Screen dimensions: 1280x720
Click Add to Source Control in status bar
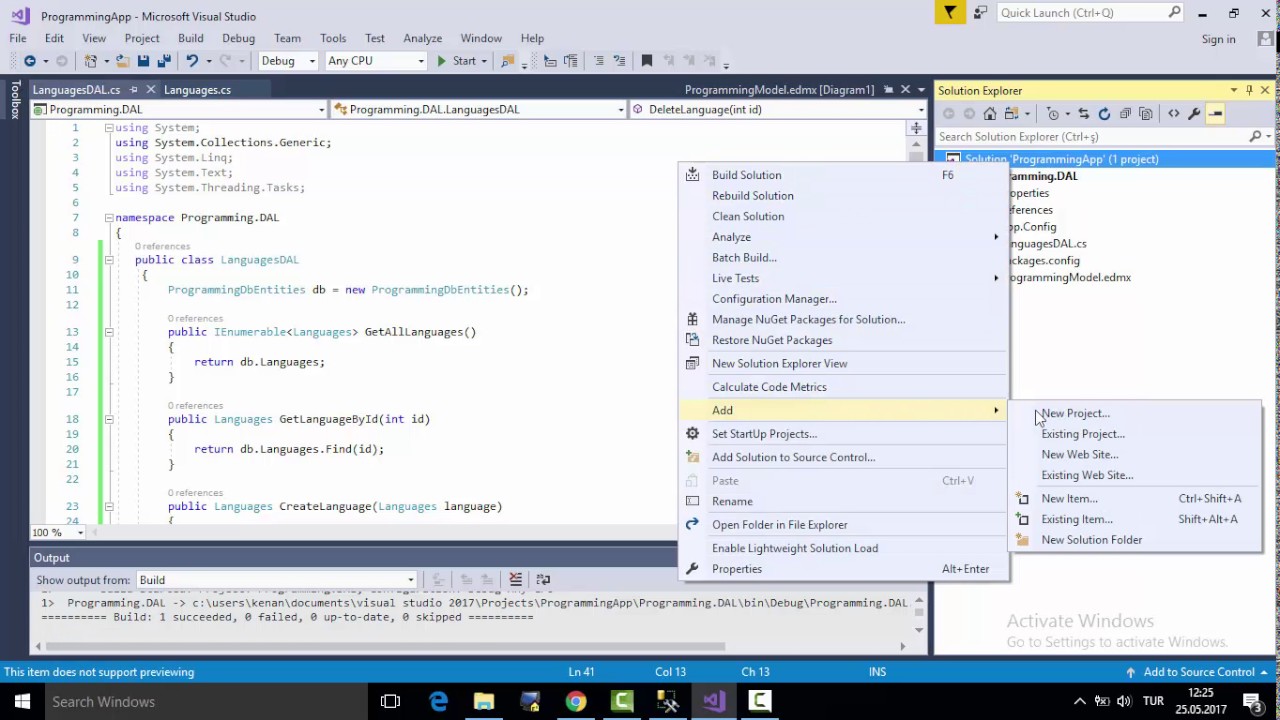1198,672
